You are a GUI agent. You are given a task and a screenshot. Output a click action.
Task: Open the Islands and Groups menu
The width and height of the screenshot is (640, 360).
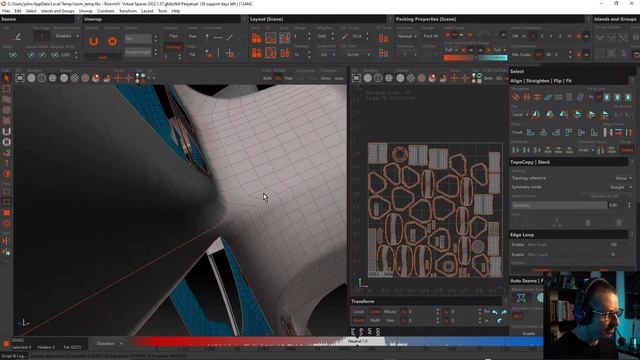[x=58, y=11]
